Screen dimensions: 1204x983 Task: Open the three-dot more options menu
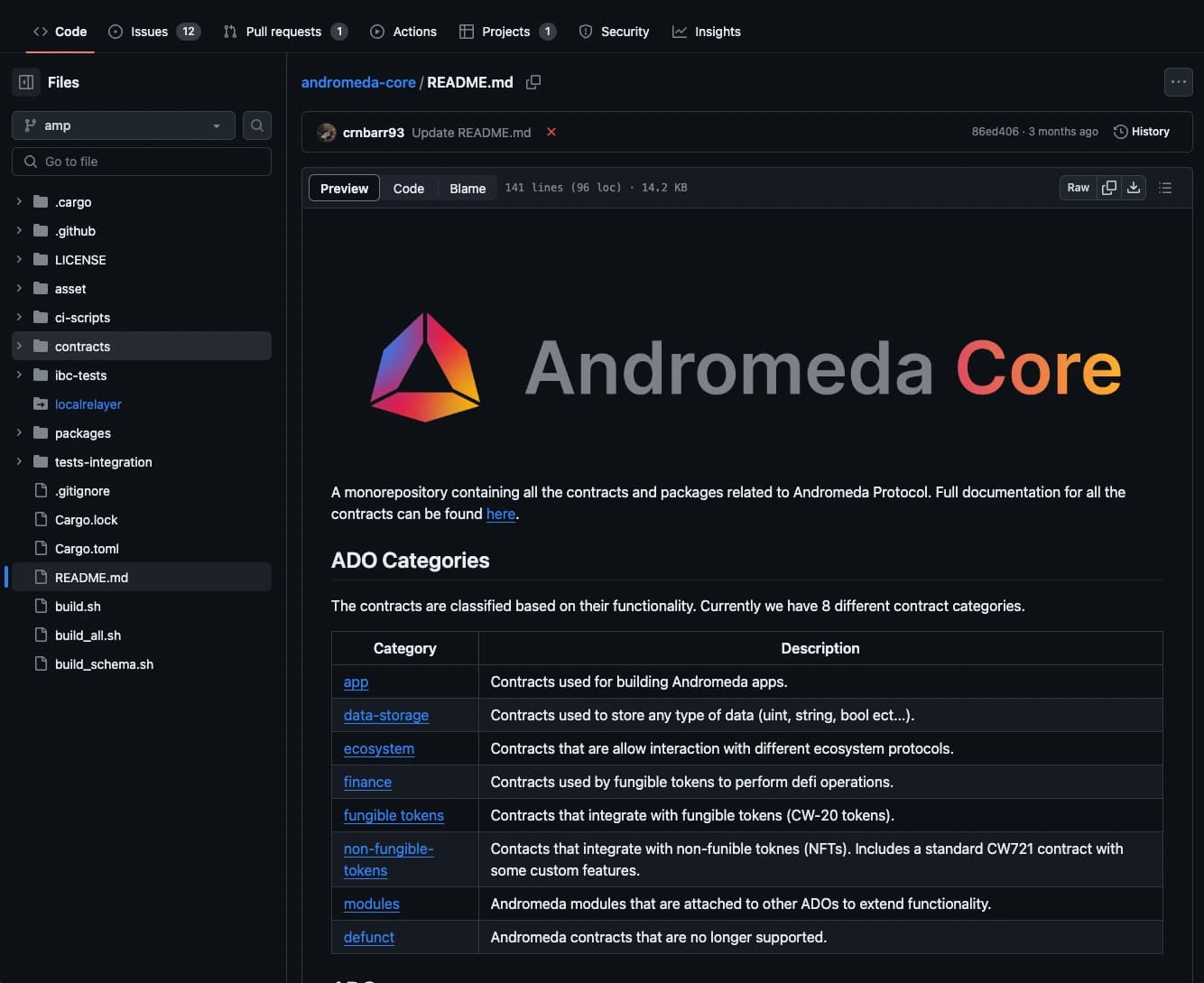pos(1179,82)
